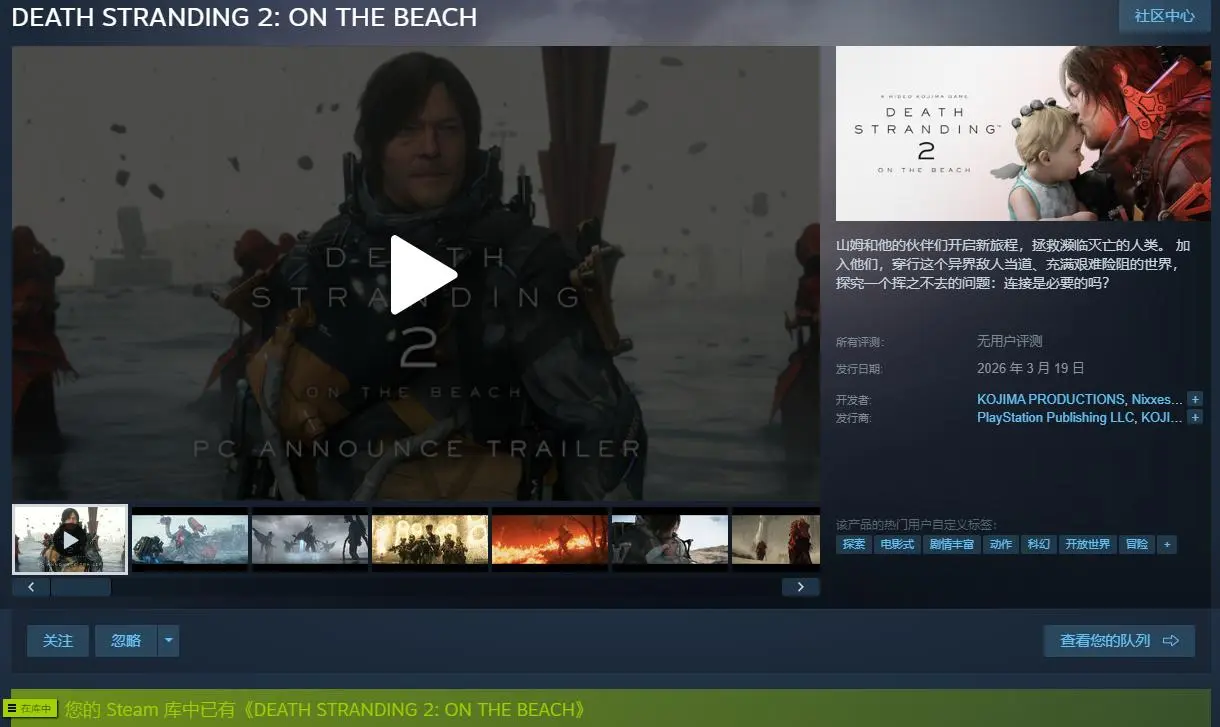This screenshot has width=1220, height=727.
Task: Select the 开放世界 tag
Action: (x=1087, y=545)
